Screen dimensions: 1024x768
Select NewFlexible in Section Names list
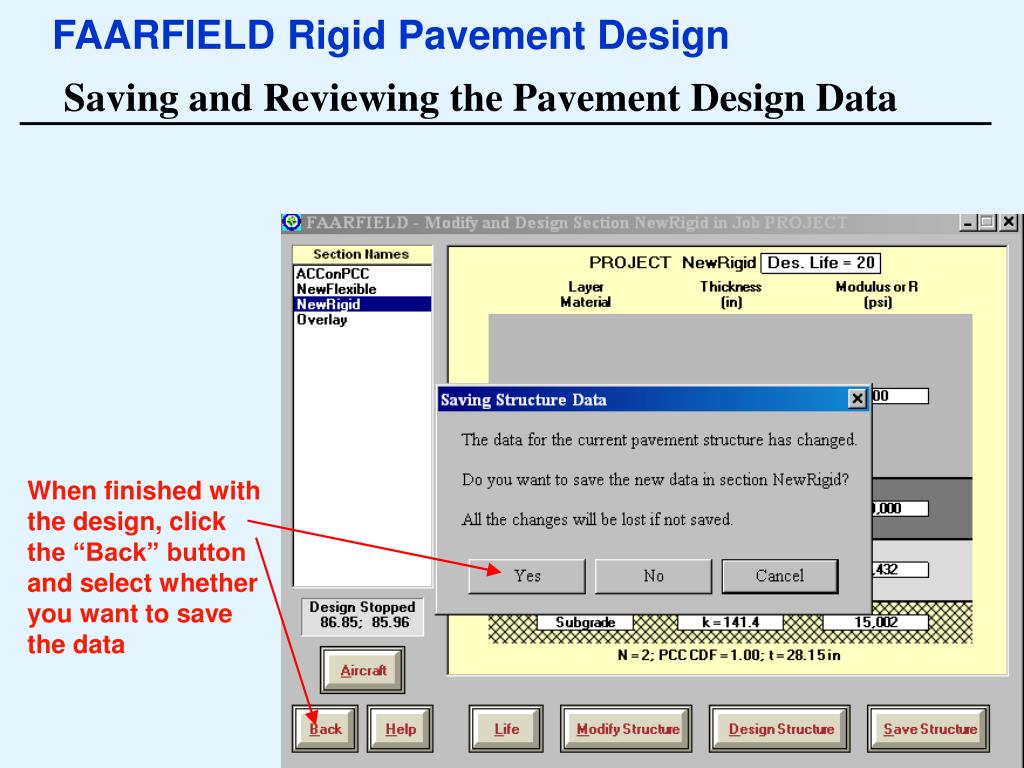[x=362, y=289]
